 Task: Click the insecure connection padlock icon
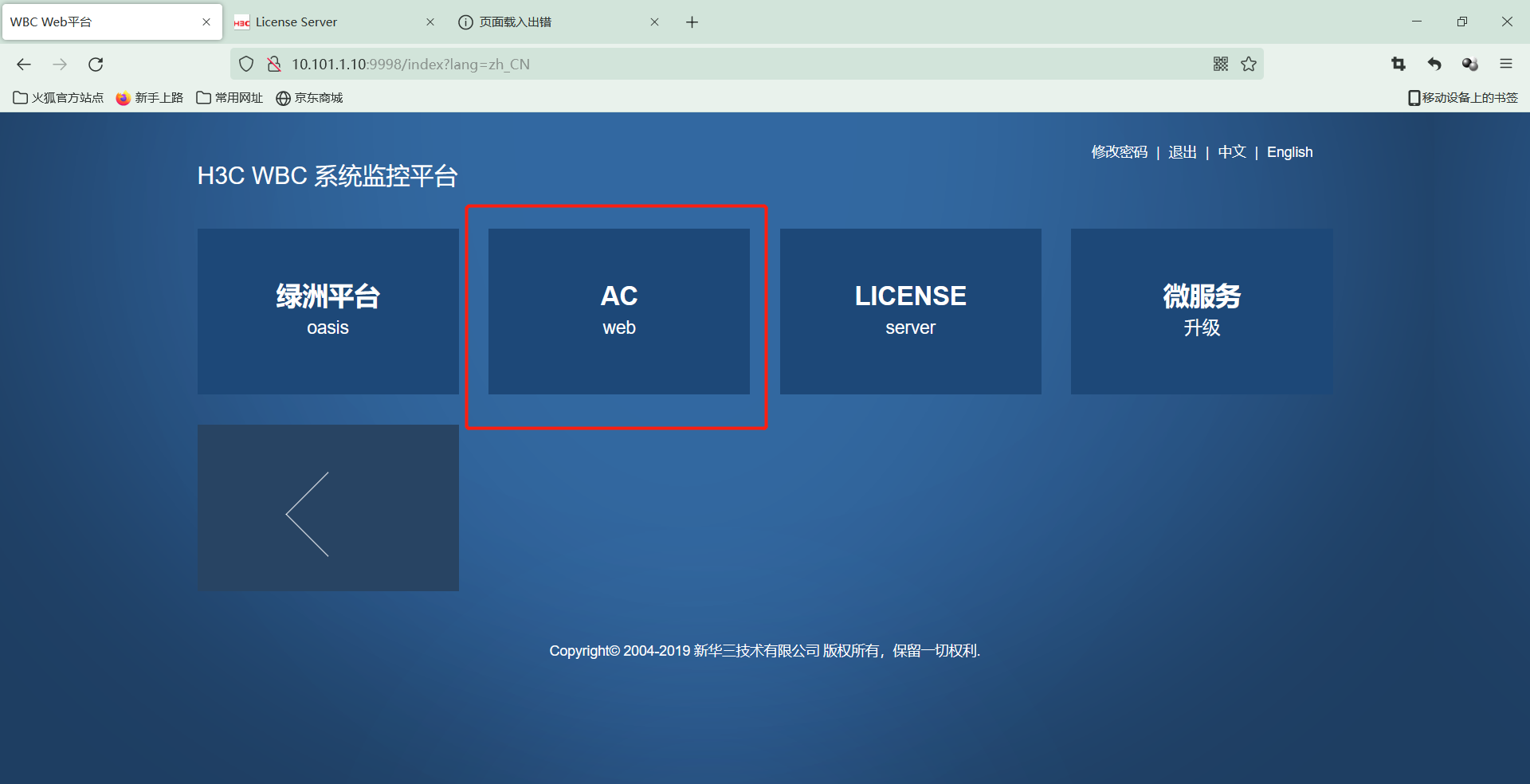[x=274, y=65]
